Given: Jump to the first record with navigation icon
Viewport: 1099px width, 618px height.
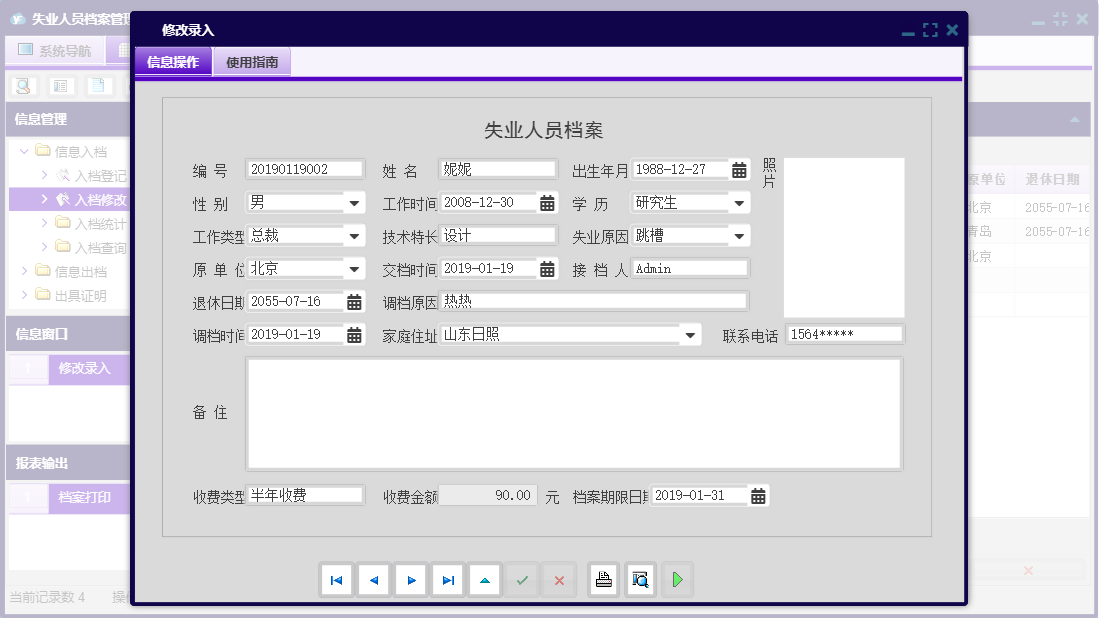Looking at the screenshot, I should tap(337, 579).
